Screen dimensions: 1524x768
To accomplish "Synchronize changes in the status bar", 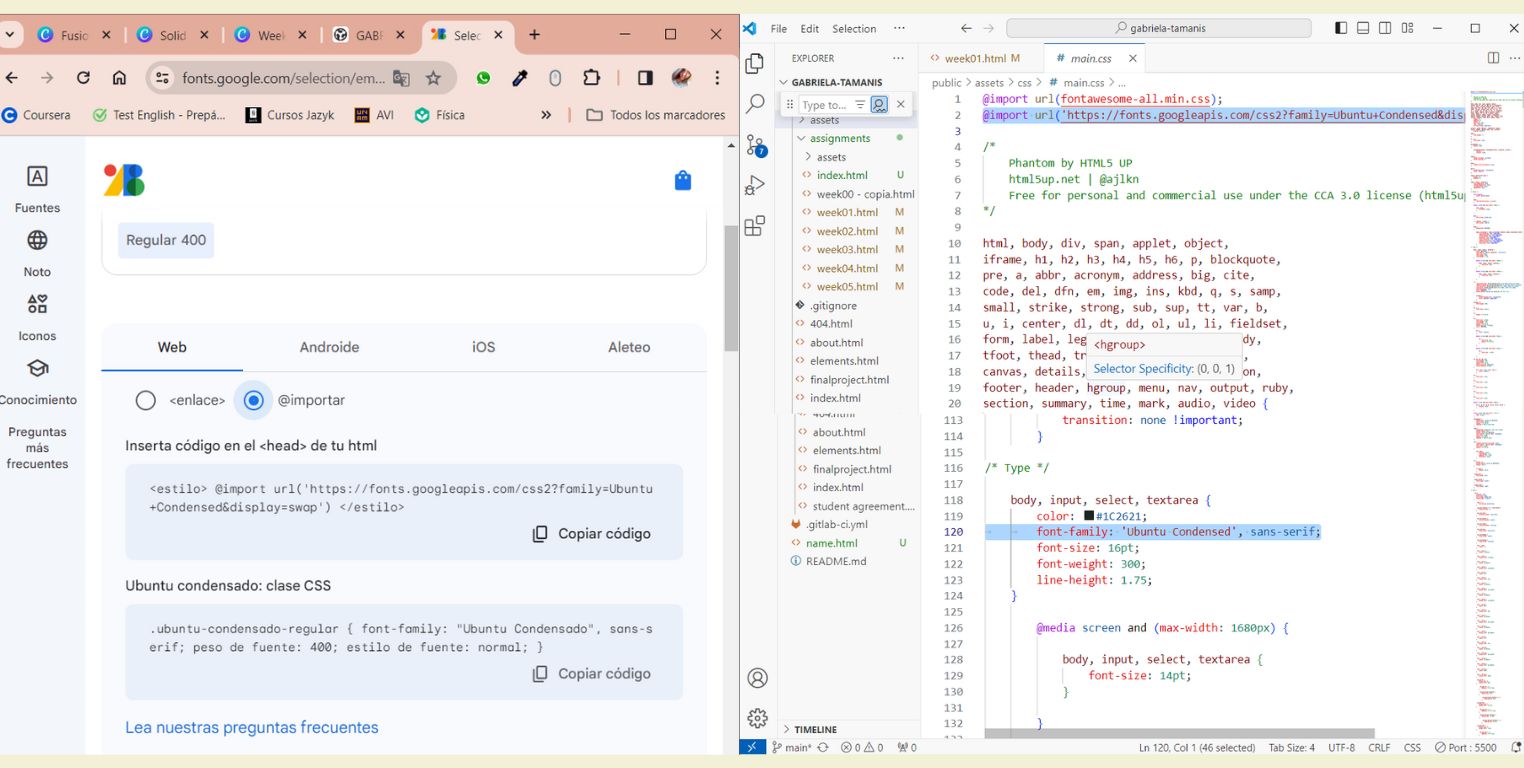I will click(823, 747).
